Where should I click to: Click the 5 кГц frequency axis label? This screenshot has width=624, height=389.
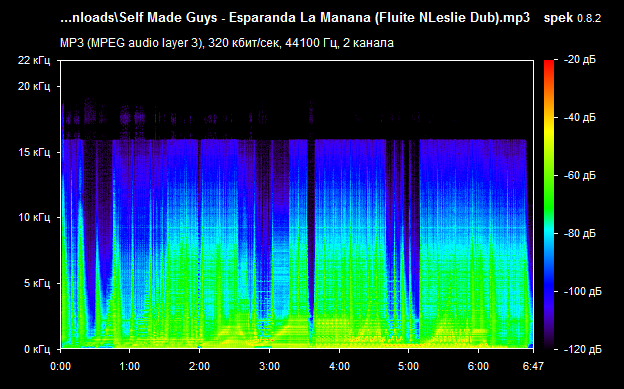pos(37,283)
